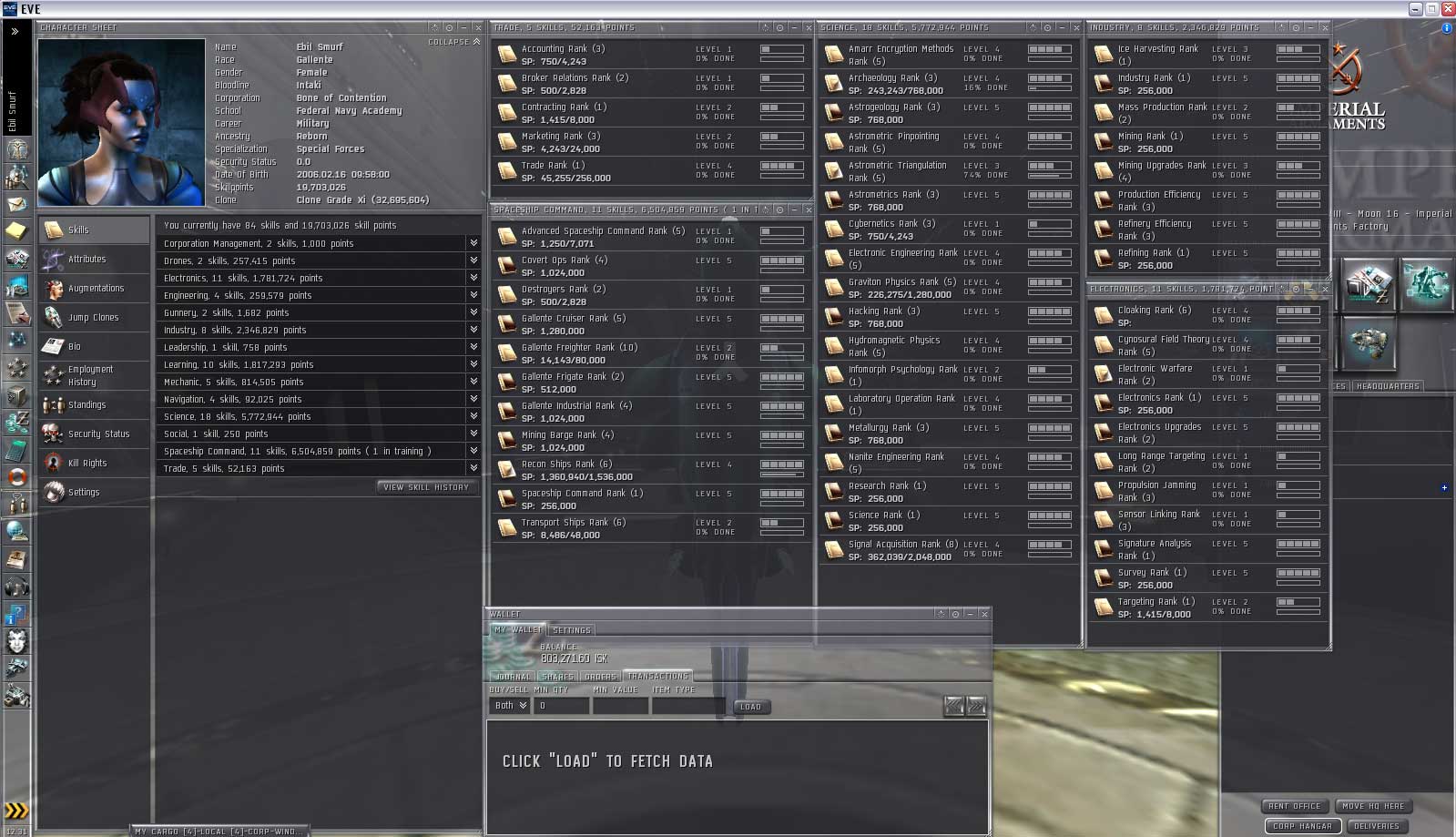The height and width of the screenshot is (837, 1456).
Task: Click the Deliveries button
Action: click(1376, 826)
